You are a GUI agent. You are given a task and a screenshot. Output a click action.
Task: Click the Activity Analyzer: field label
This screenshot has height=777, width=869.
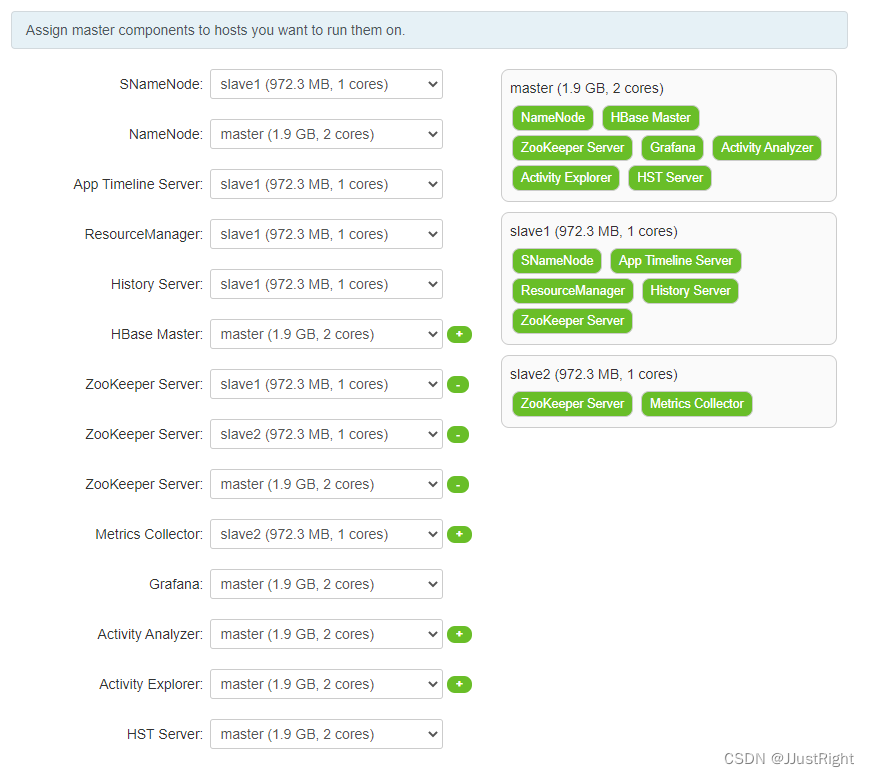click(150, 634)
